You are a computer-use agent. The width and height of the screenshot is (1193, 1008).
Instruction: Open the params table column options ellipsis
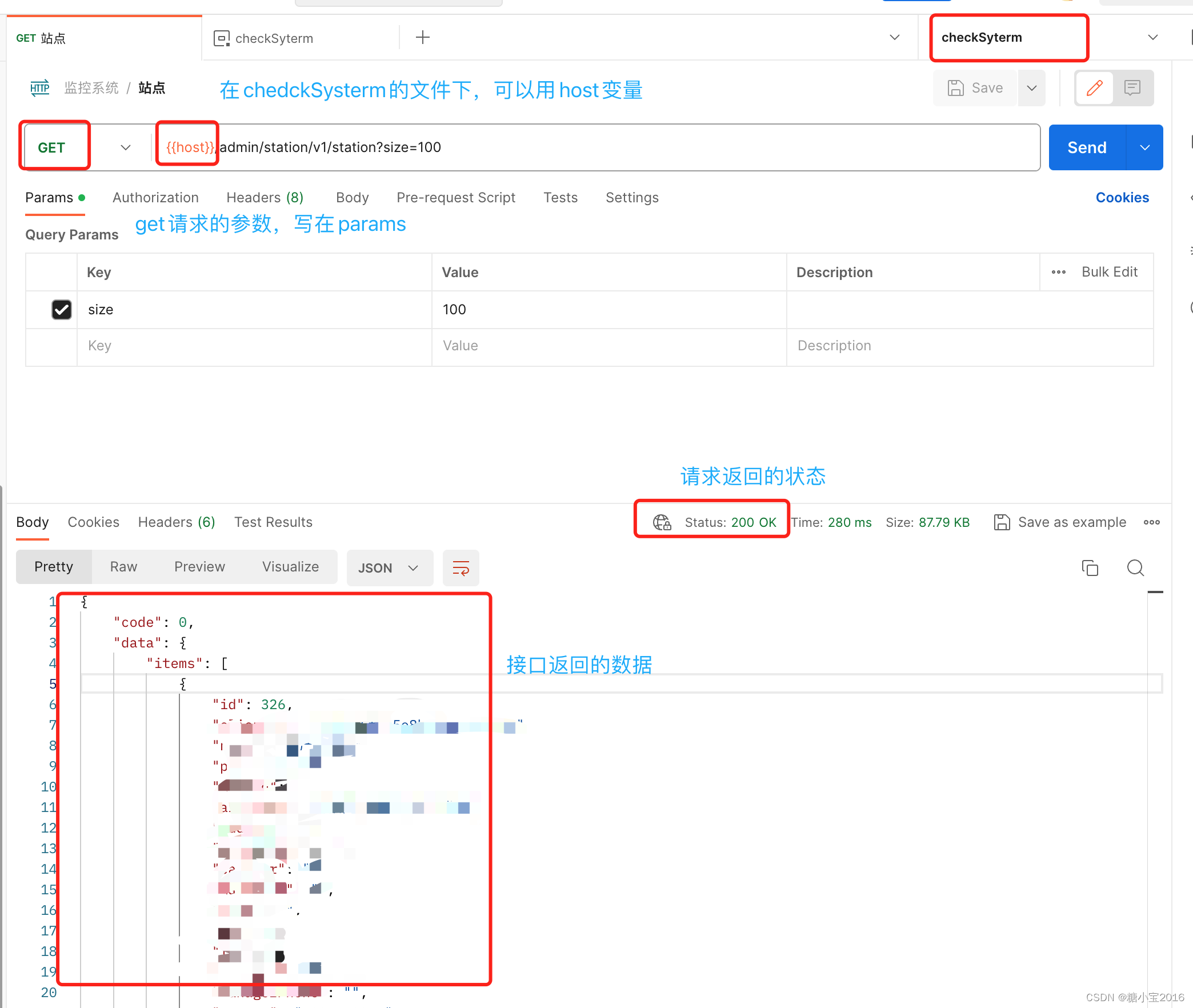click(x=1058, y=272)
